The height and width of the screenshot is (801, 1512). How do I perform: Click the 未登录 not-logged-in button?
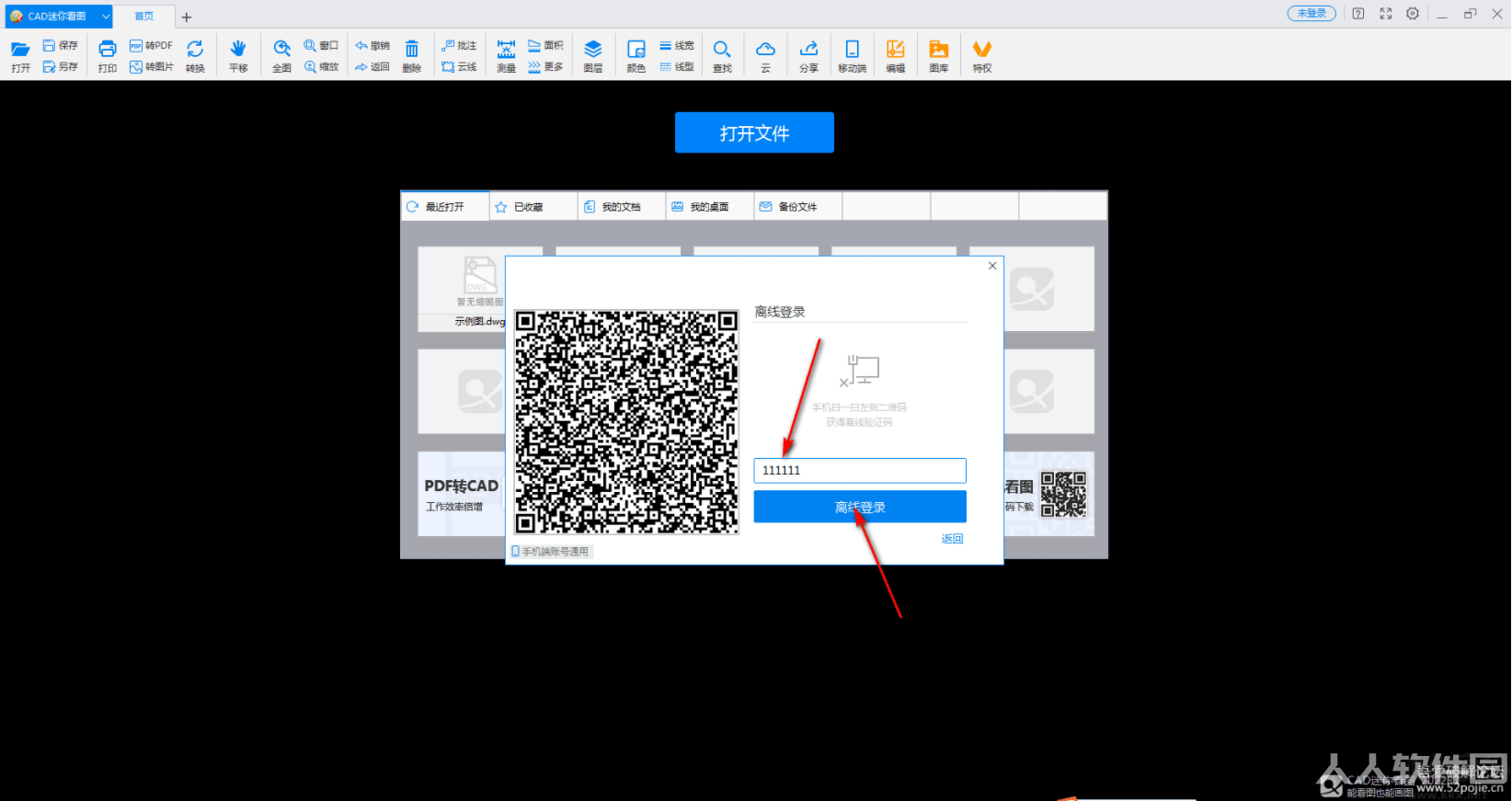coord(1312,14)
